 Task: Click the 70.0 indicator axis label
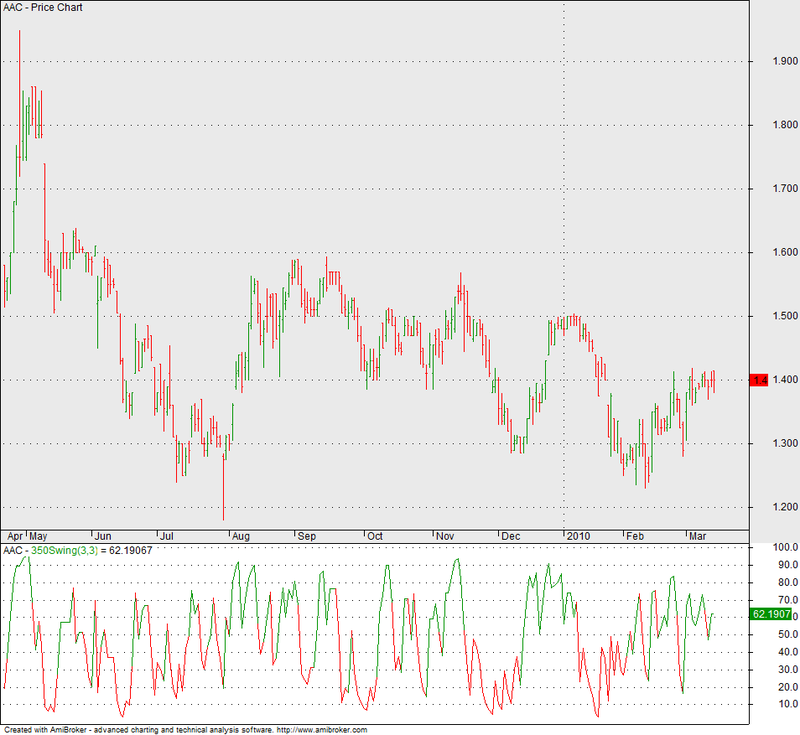(788, 600)
